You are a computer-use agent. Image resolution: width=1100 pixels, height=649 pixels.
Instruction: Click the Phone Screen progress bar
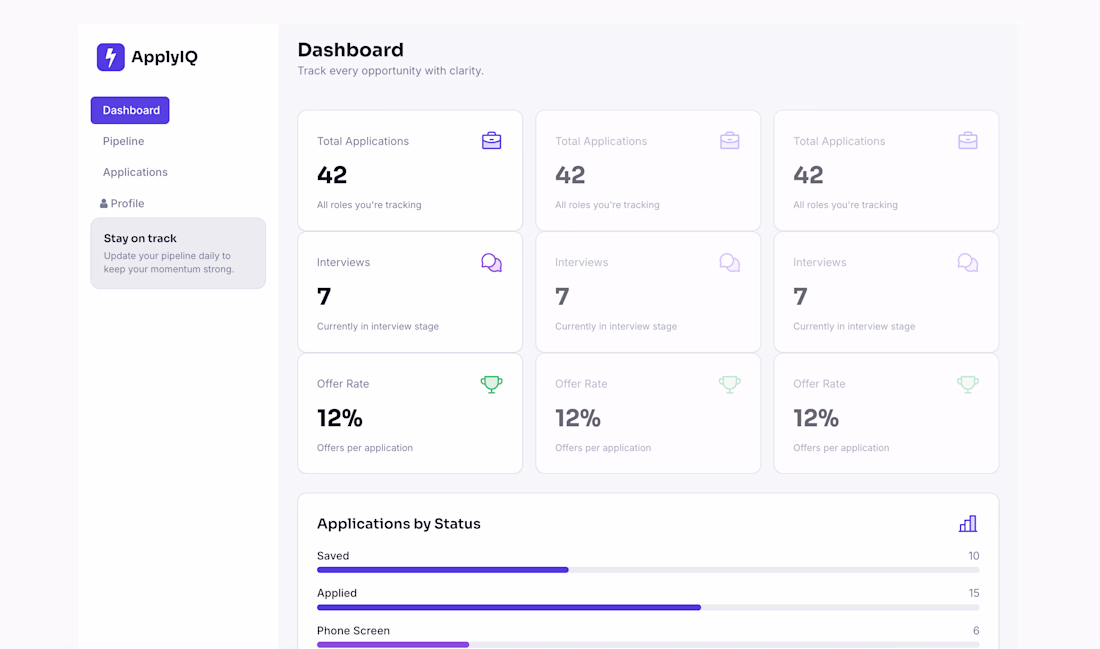648,644
